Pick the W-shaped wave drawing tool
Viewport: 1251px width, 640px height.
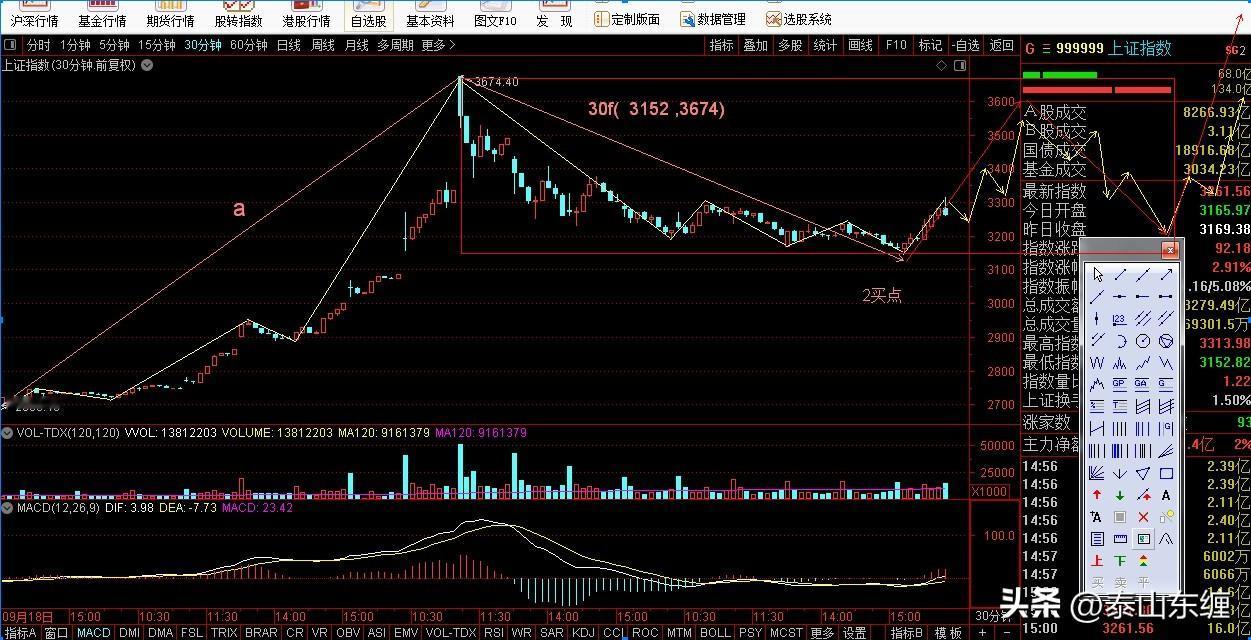coord(1098,361)
